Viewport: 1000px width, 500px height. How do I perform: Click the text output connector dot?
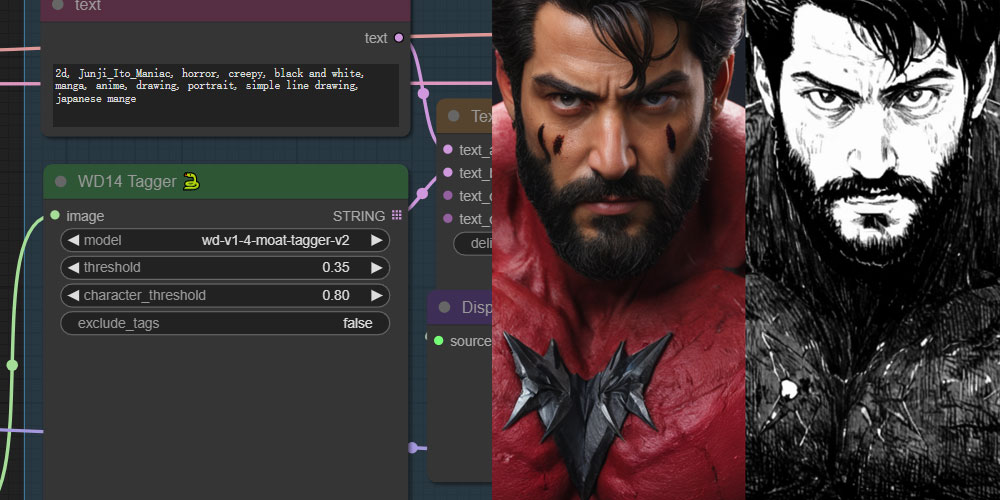(399, 38)
